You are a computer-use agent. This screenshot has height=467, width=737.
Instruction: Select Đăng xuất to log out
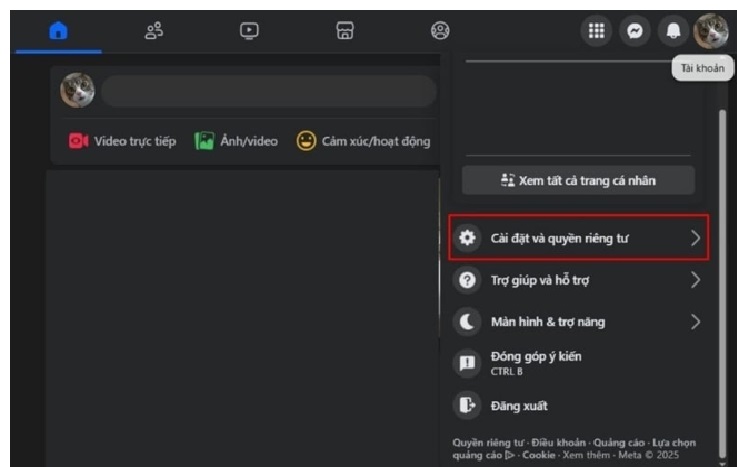[518, 405]
